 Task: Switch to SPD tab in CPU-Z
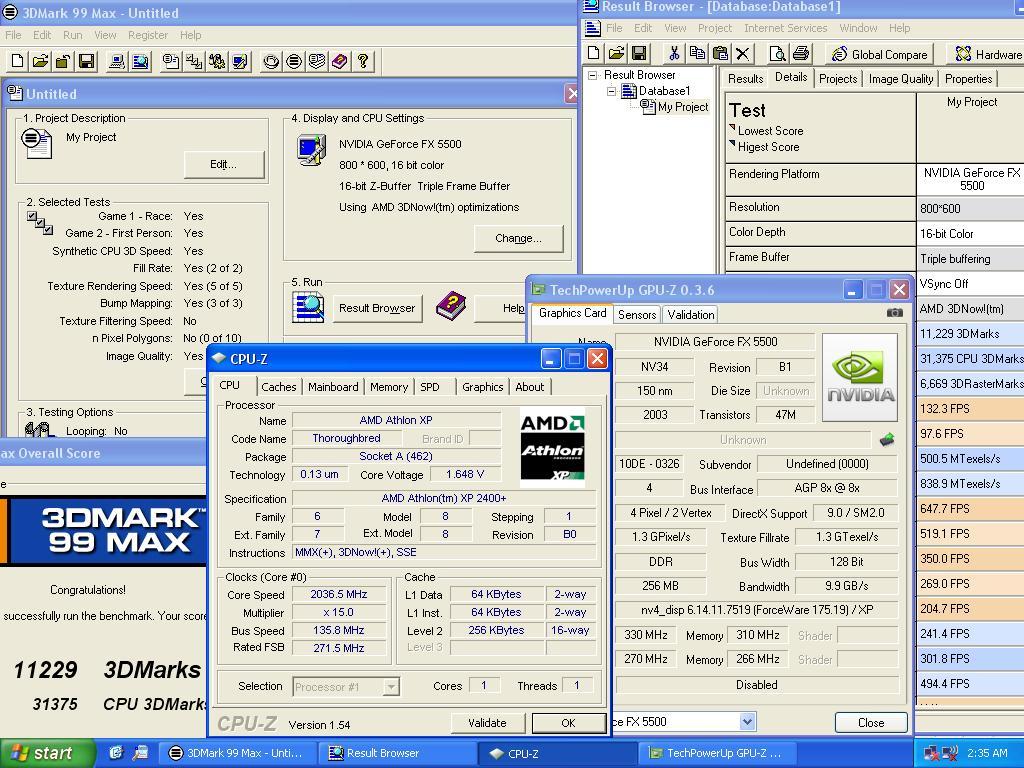[430, 387]
